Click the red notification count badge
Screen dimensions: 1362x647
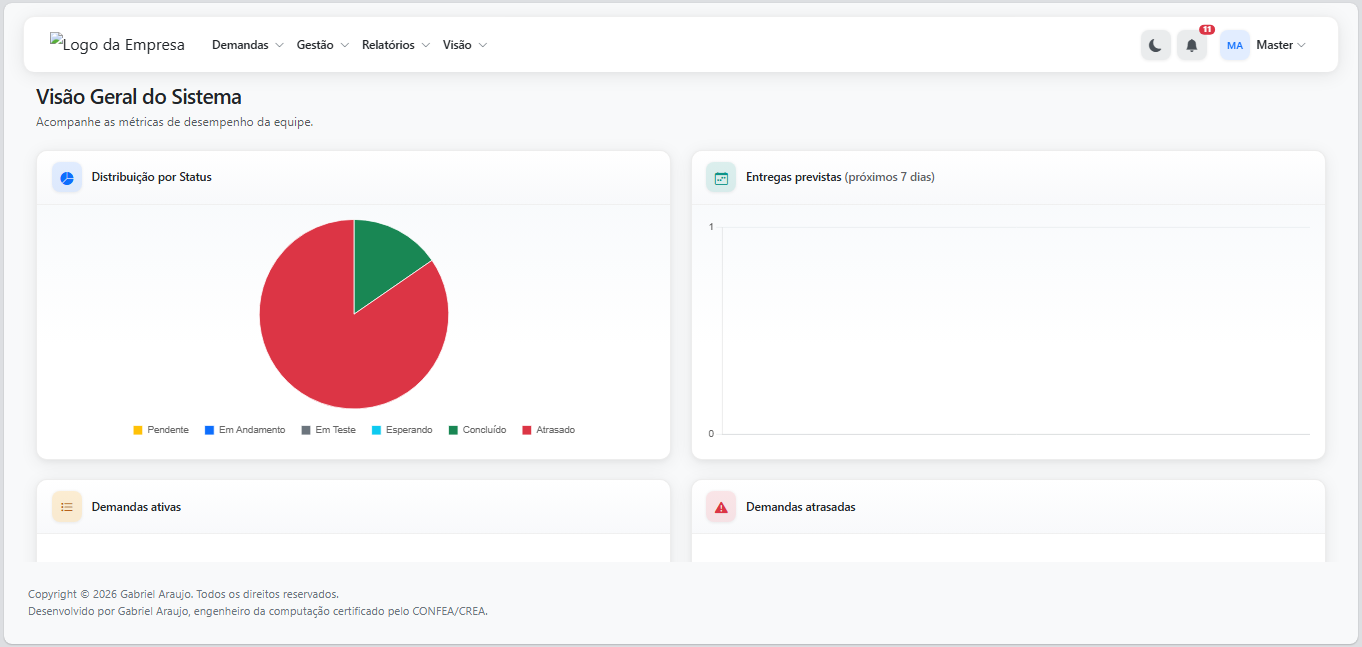point(1207,30)
